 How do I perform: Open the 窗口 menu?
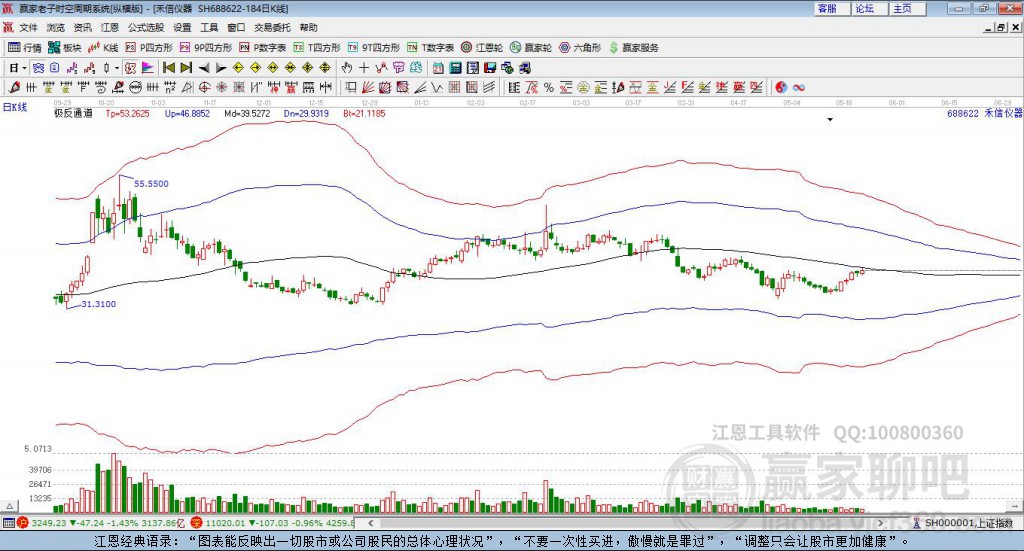coord(236,27)
